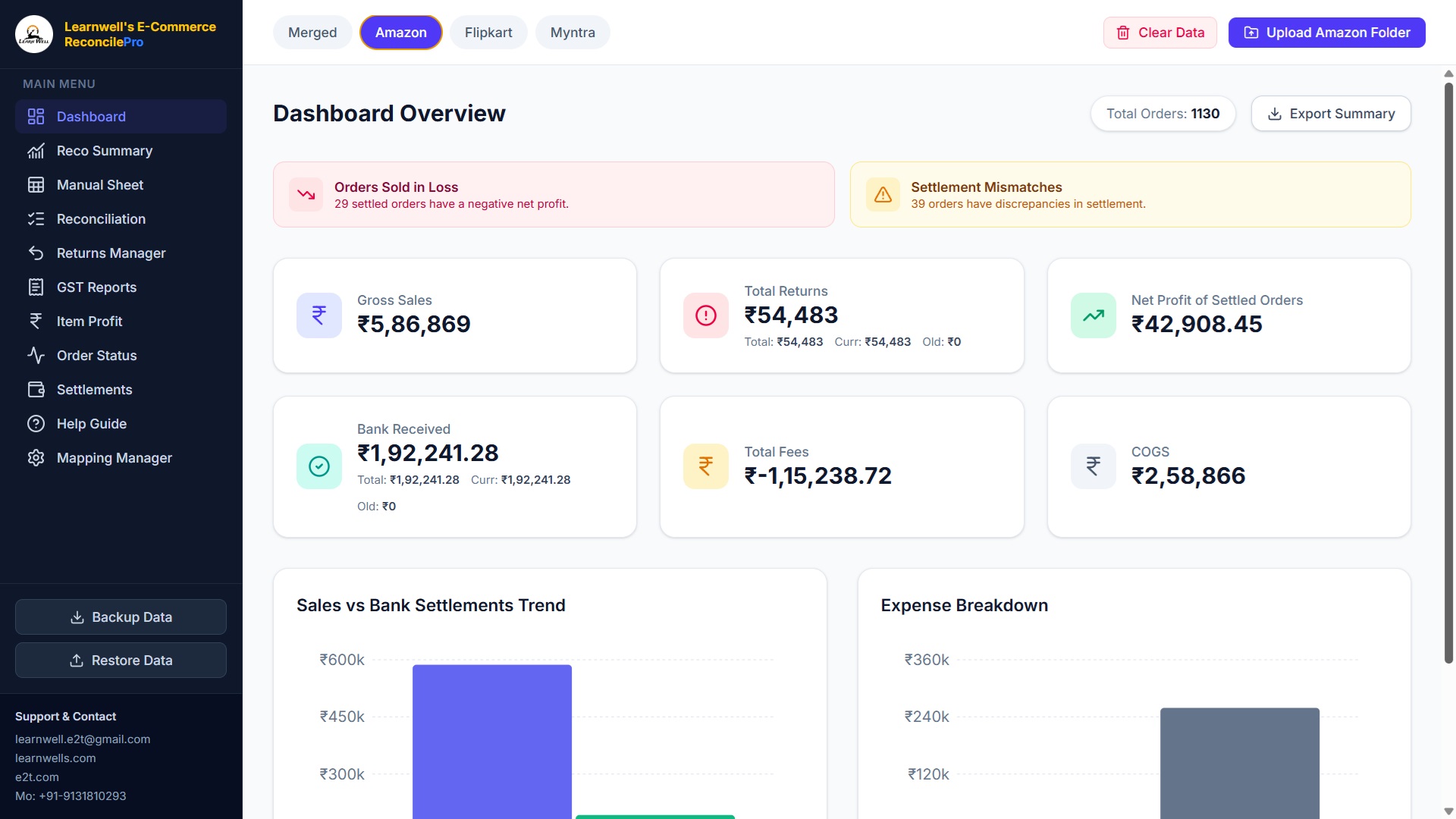Viewport: 1456px width, 819px height.
Task: Select the Merged view tab
Action: click(x=312, y=32)
